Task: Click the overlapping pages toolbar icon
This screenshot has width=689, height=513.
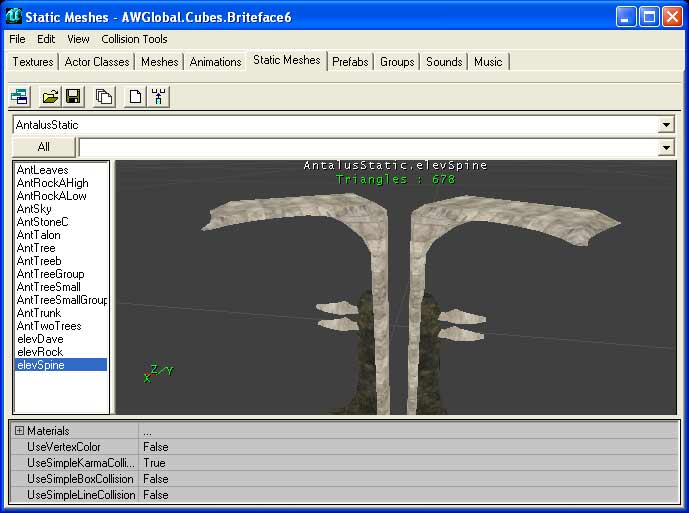Action: pos(104,96)
